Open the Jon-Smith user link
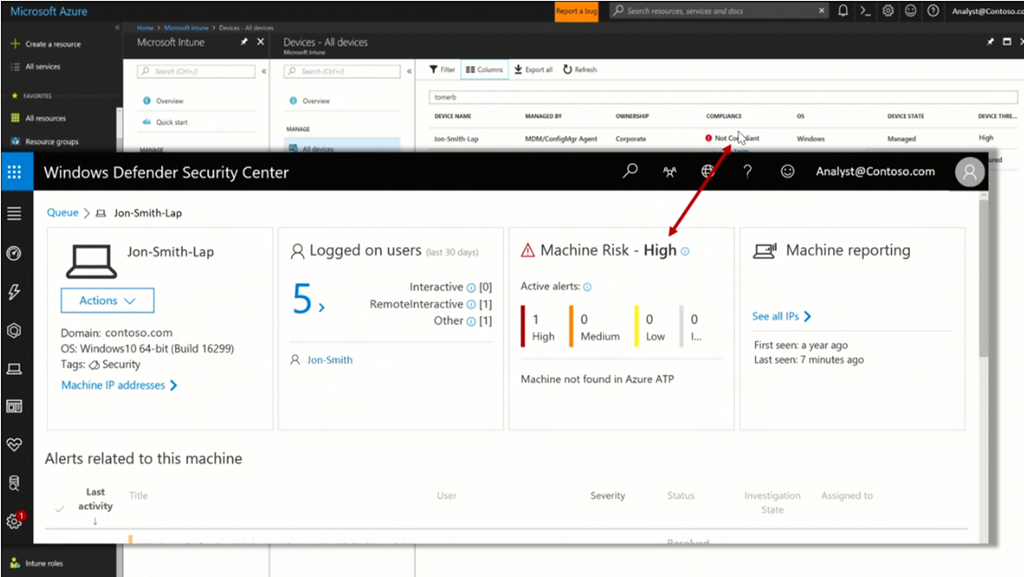Viewport: 1024px width, 577px height. pyautogui.click(x=329, y=360)
